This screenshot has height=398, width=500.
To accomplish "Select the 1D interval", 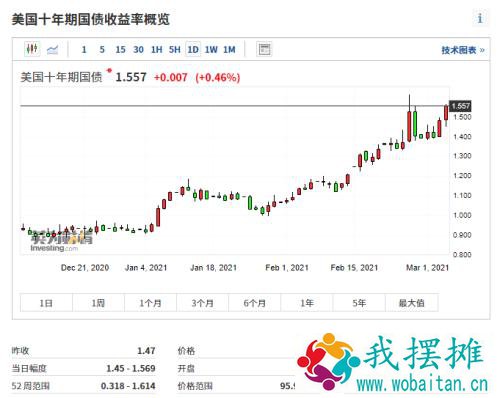I will [193, 50].
